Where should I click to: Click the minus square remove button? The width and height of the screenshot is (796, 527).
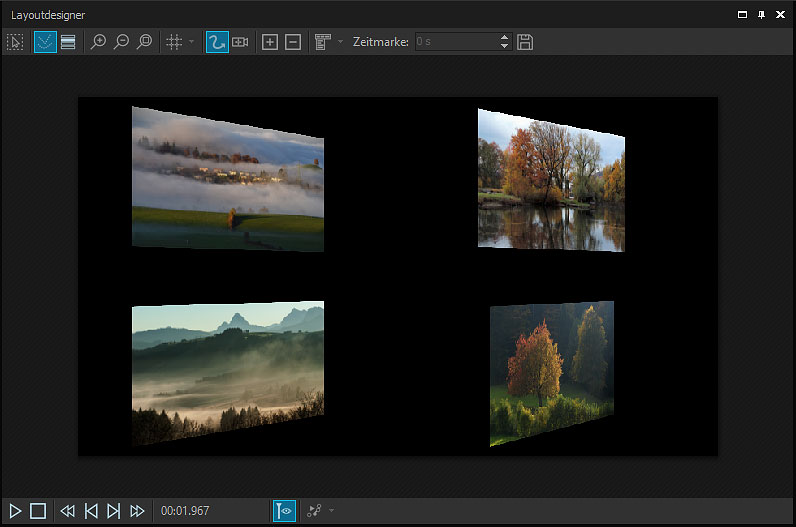coord(293,42)
